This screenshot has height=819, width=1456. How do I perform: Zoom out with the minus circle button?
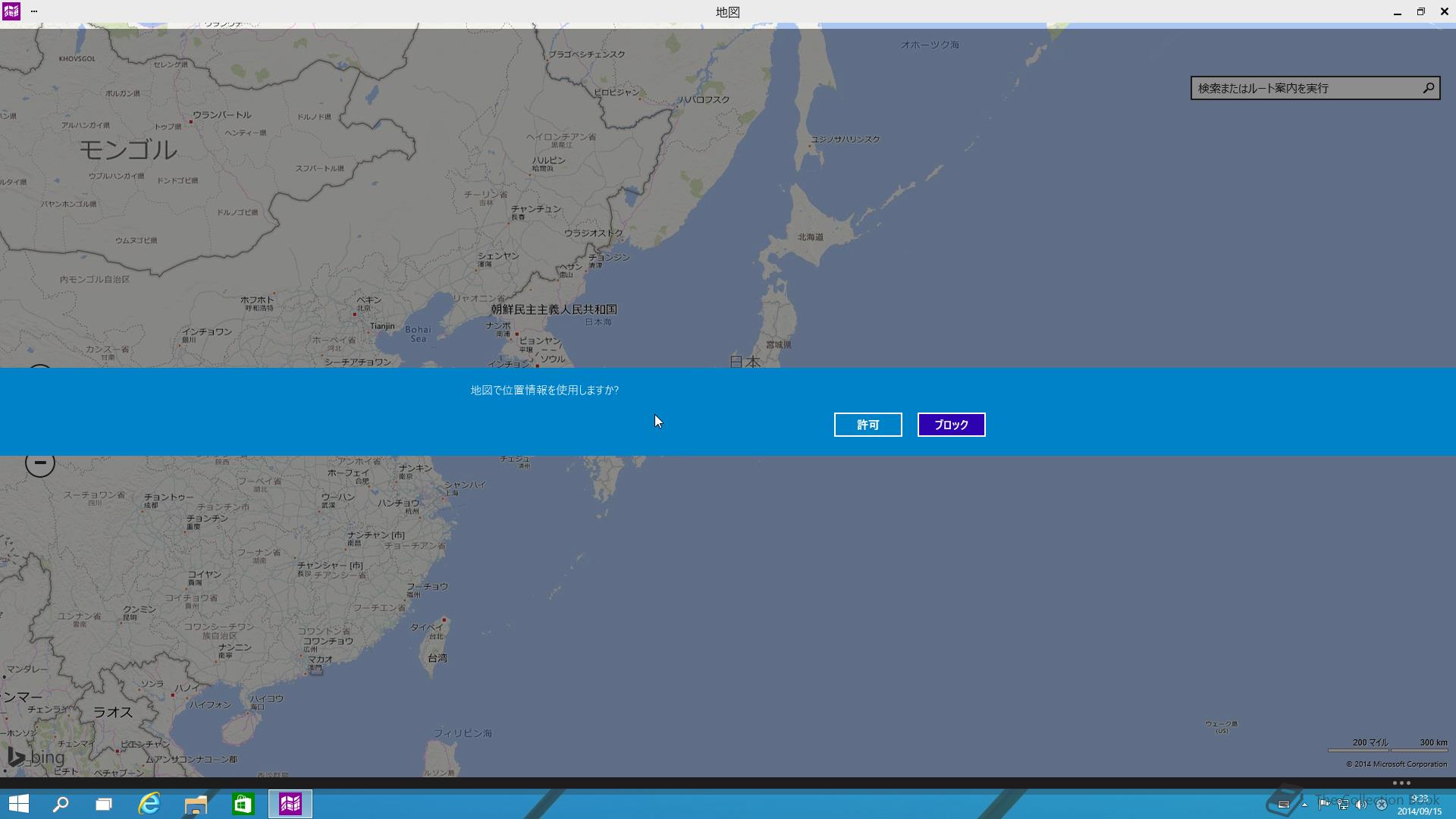(40, 462)
